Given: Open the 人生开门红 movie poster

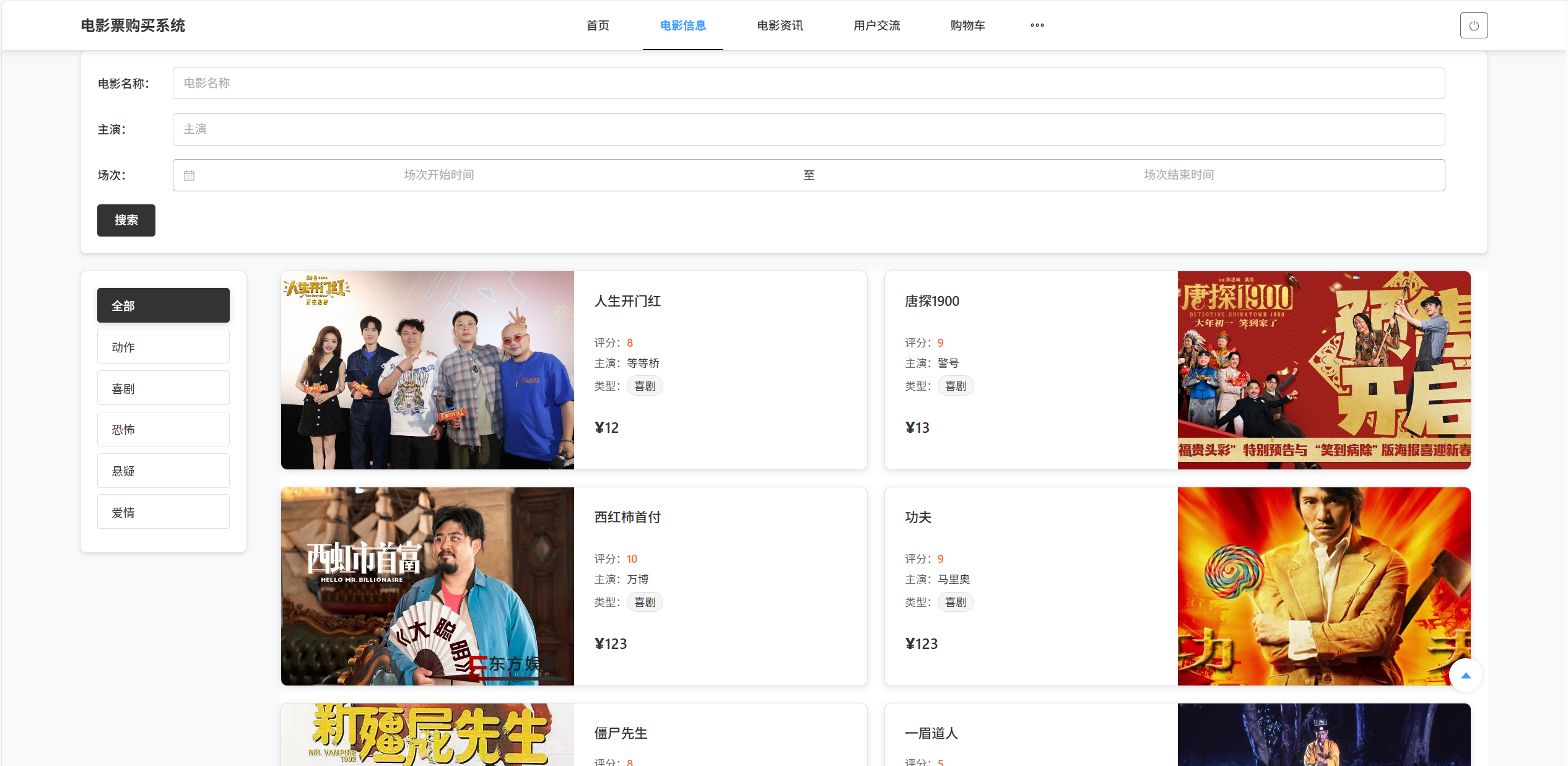Looking at the screenshot, I should click(427, 370).
